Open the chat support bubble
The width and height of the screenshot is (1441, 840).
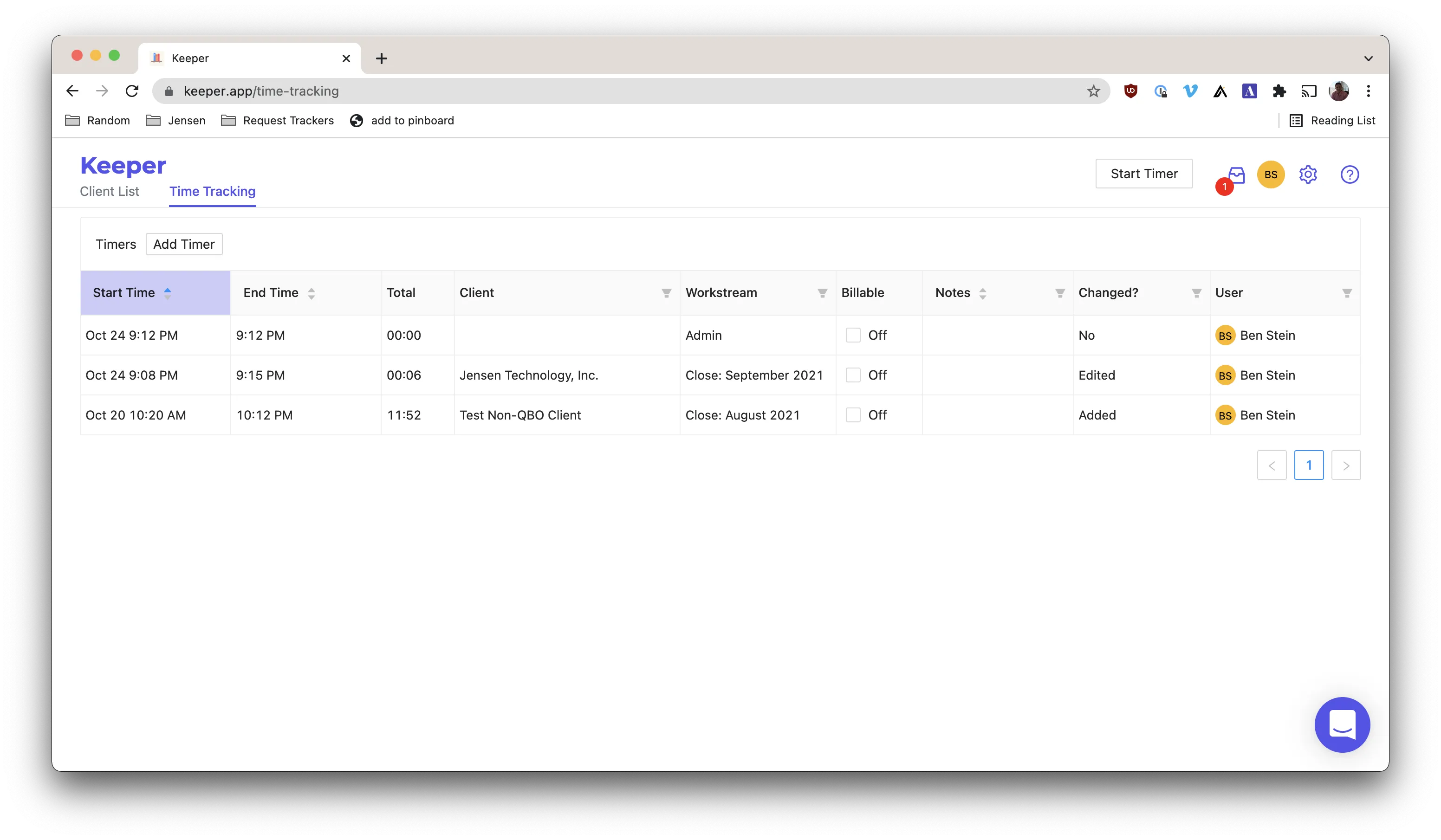click(1342, 724)
